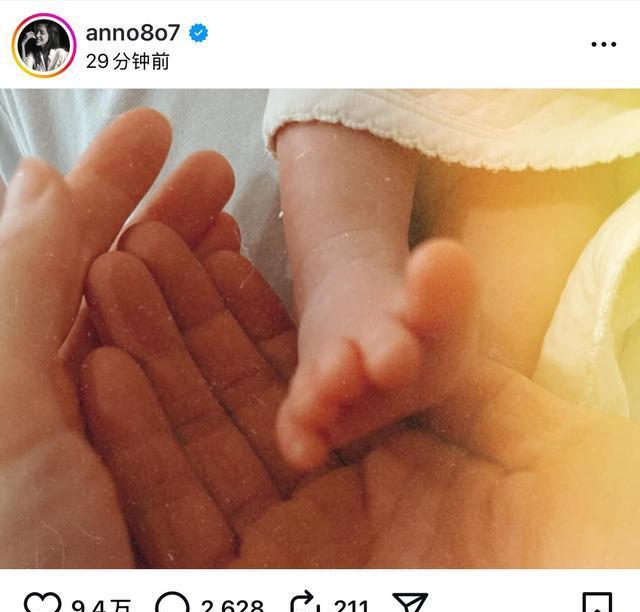640x612 pixels.
Task: Click the 211 repost count
Action: (351, 605)
